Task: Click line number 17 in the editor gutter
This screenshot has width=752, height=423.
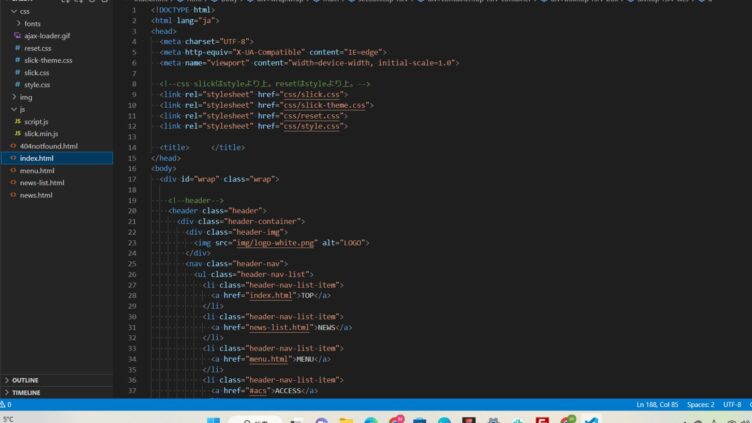Action: click(x=132, y=179)
